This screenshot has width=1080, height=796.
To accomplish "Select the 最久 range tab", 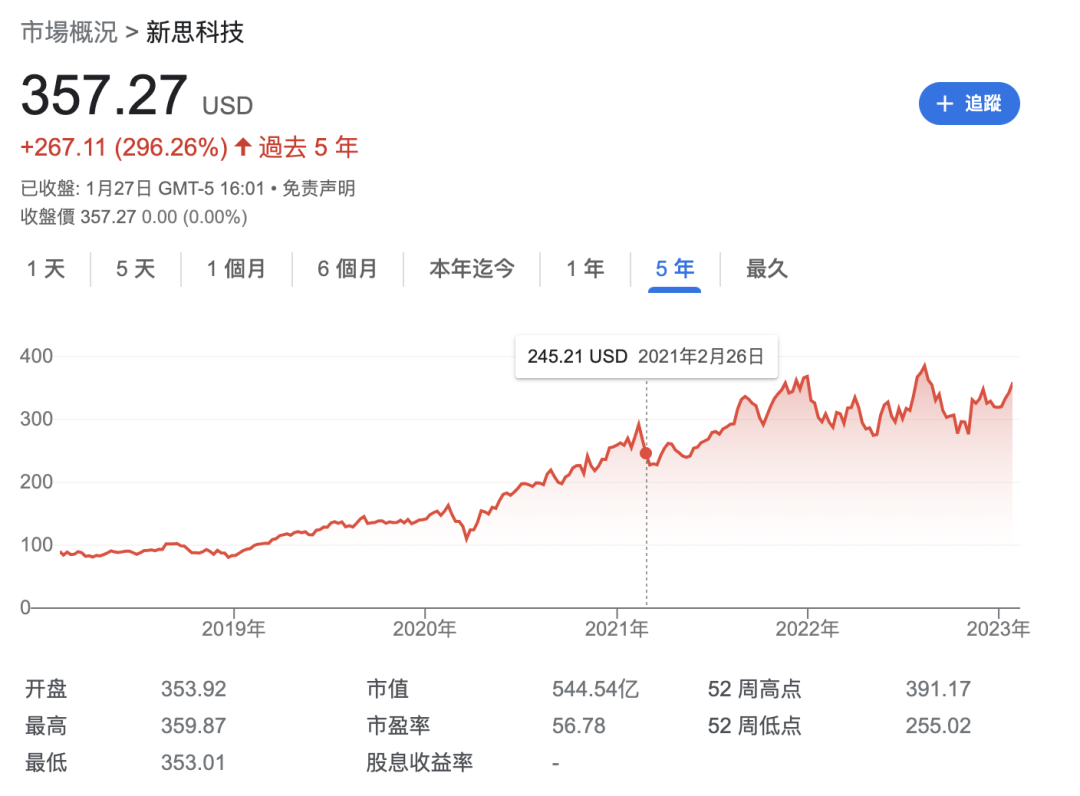I will 767,269.
